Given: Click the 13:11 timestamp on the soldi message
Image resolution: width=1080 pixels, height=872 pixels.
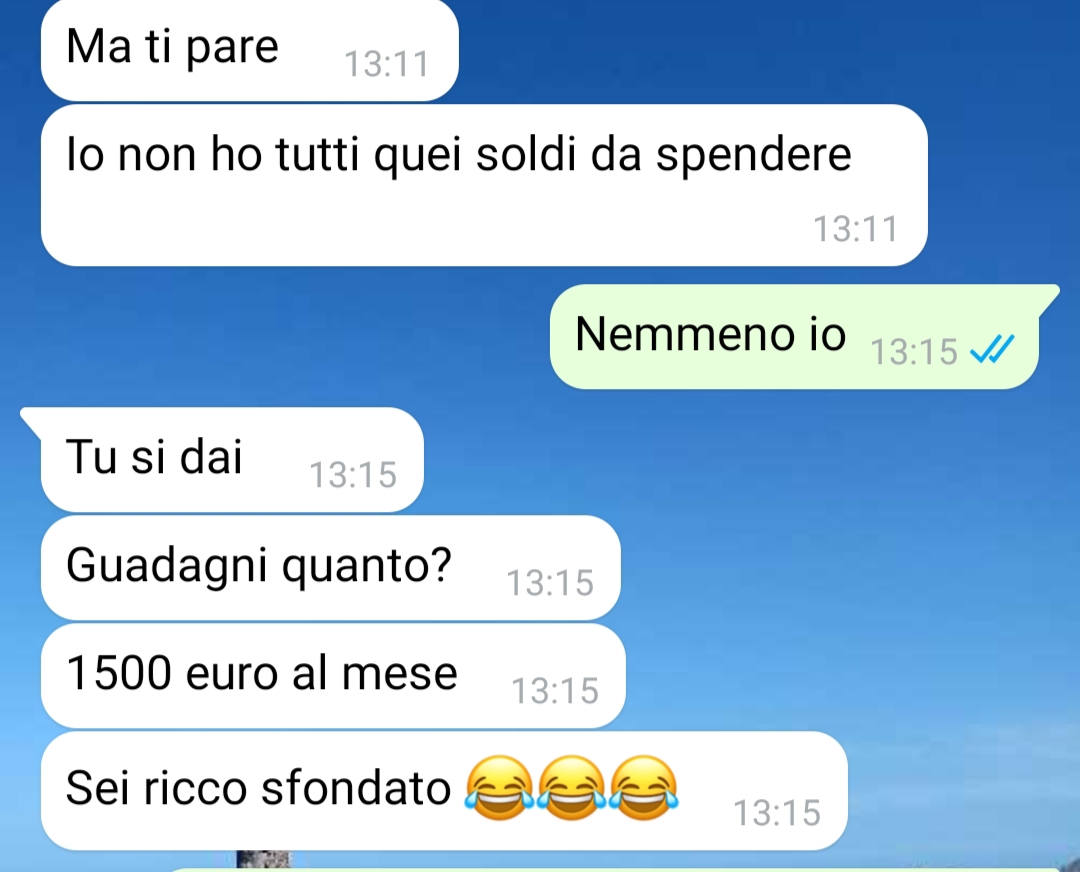Looking at the screenshot, I should (855, 229).
